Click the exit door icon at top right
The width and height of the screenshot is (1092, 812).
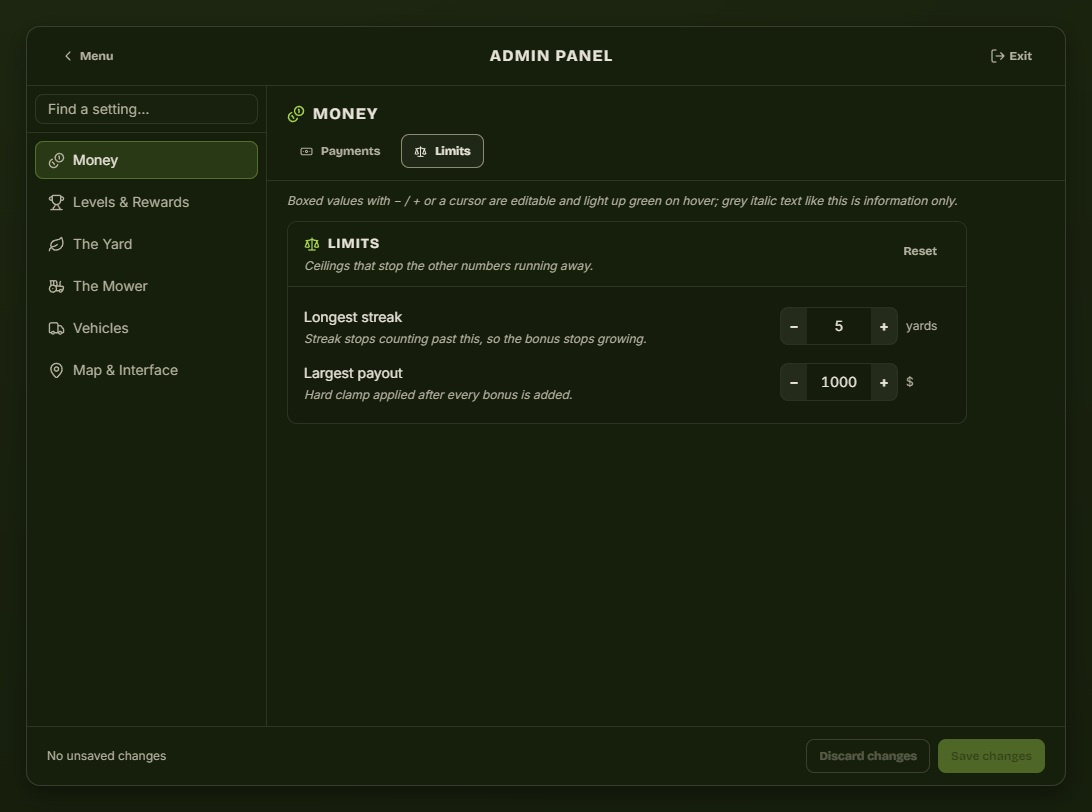[x=997, y=56]
